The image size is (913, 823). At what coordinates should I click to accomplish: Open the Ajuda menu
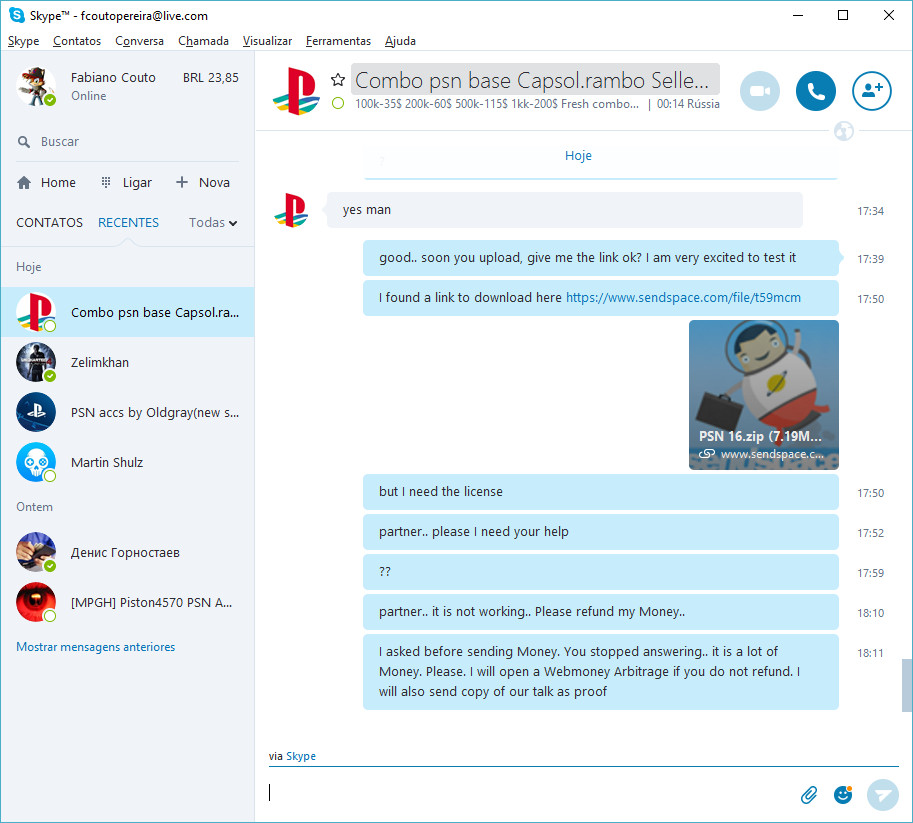pos(400,41)
